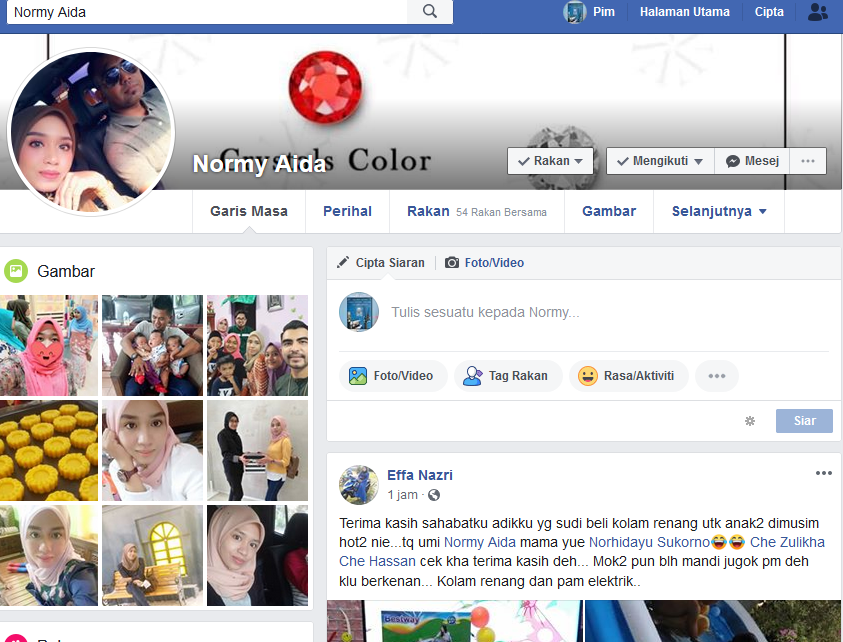Expand the Selanjutnya dropdown tab
The image size is (843, 642).
coord(719,211)
